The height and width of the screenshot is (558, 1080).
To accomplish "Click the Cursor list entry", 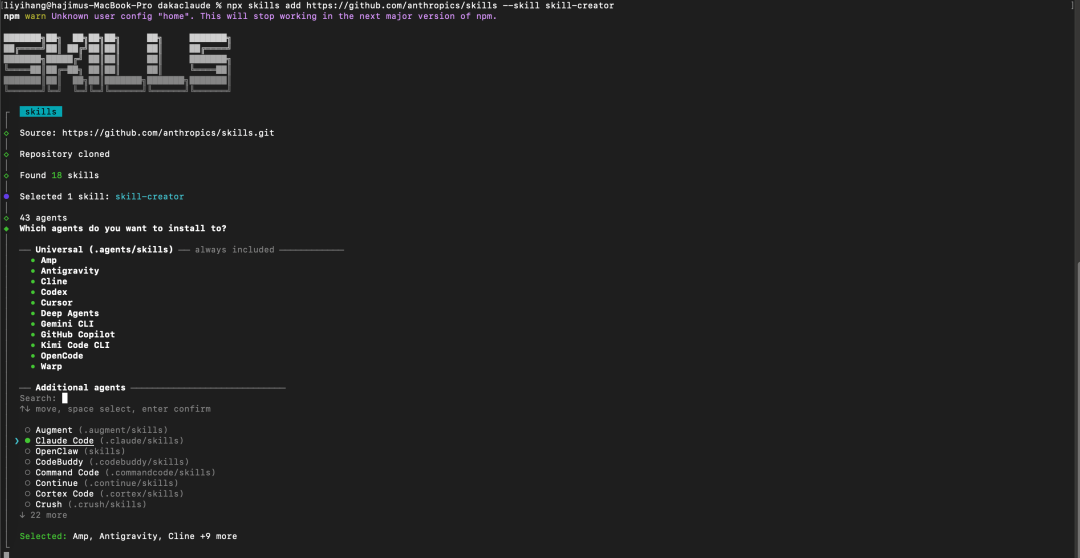I will point(56,303).
